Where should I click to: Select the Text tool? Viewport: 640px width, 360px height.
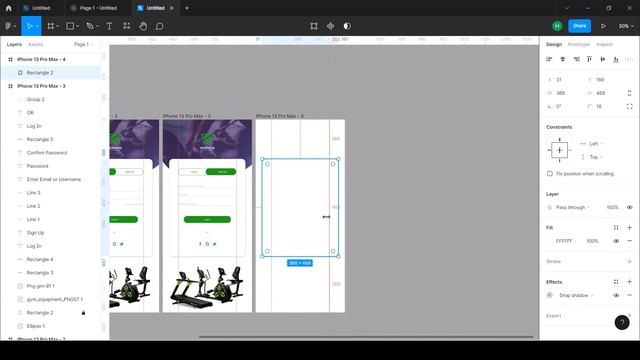pos(109,26)
